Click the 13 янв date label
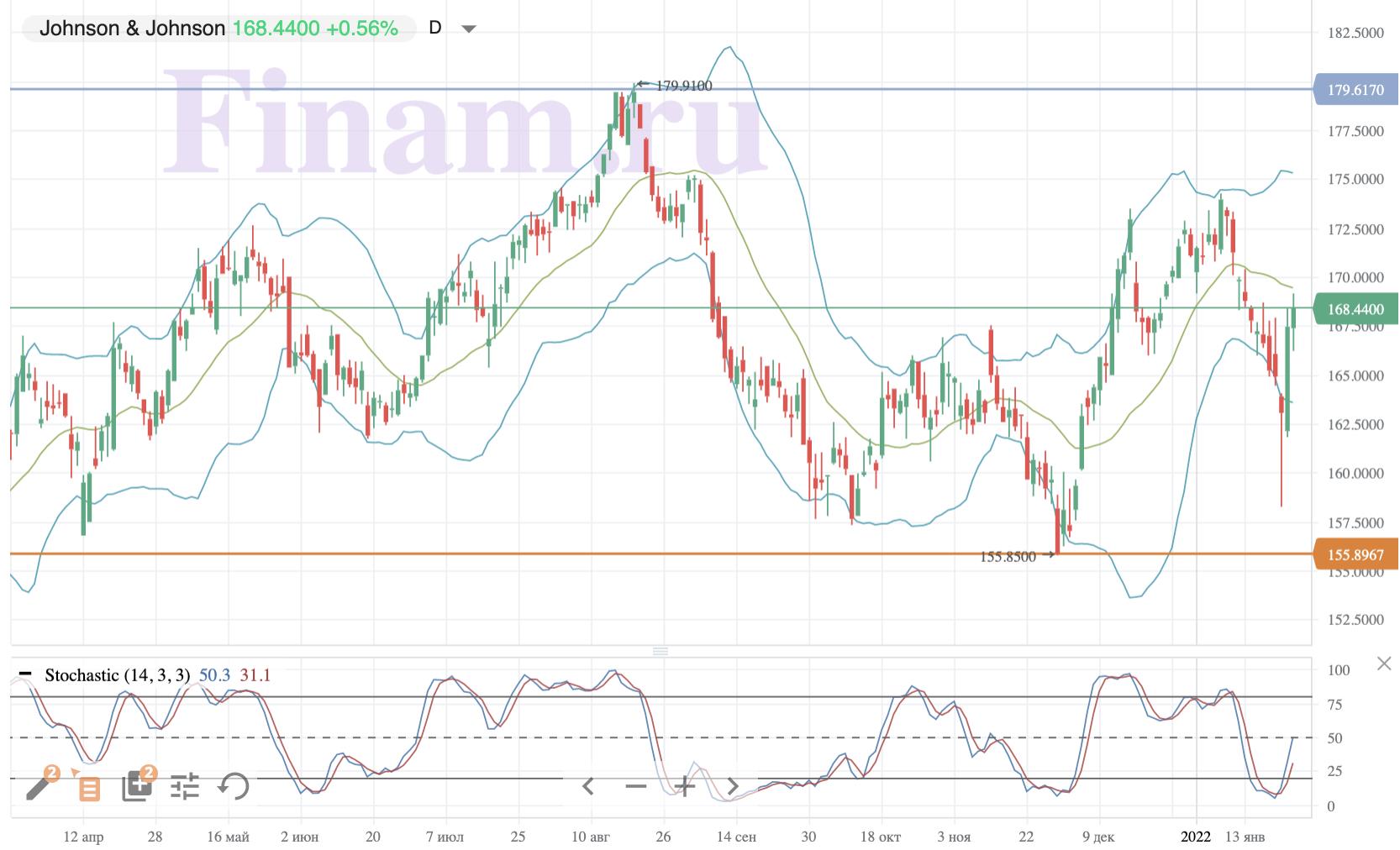This screenshot has width=1400, height=850. [1245, 837]
